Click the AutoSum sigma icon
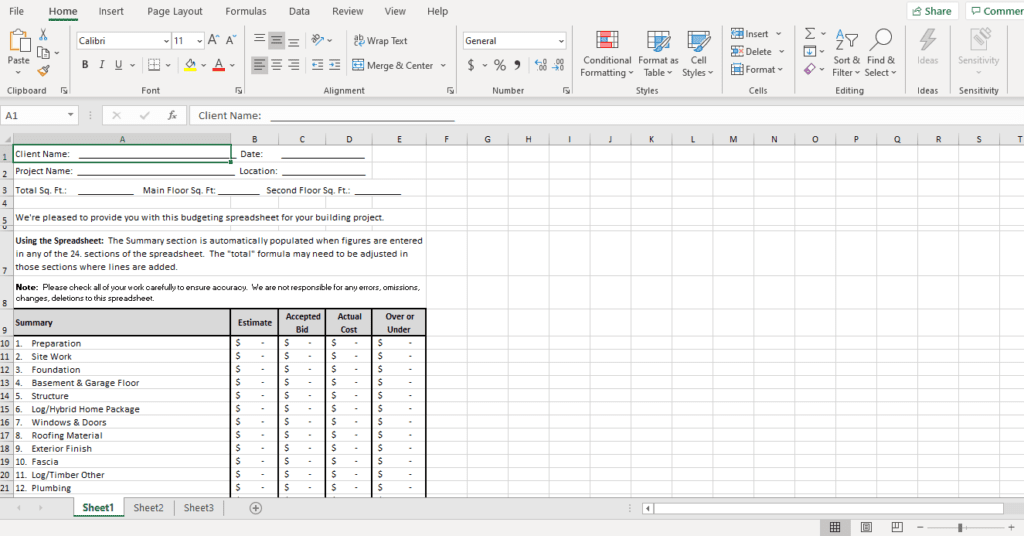Image resolution: width=1024 pixels, height=536 pixels. click(810, 33)
